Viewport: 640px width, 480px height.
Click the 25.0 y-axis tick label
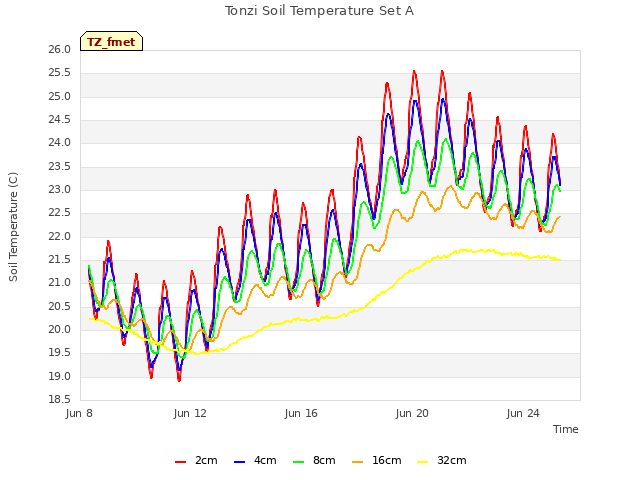60,97
